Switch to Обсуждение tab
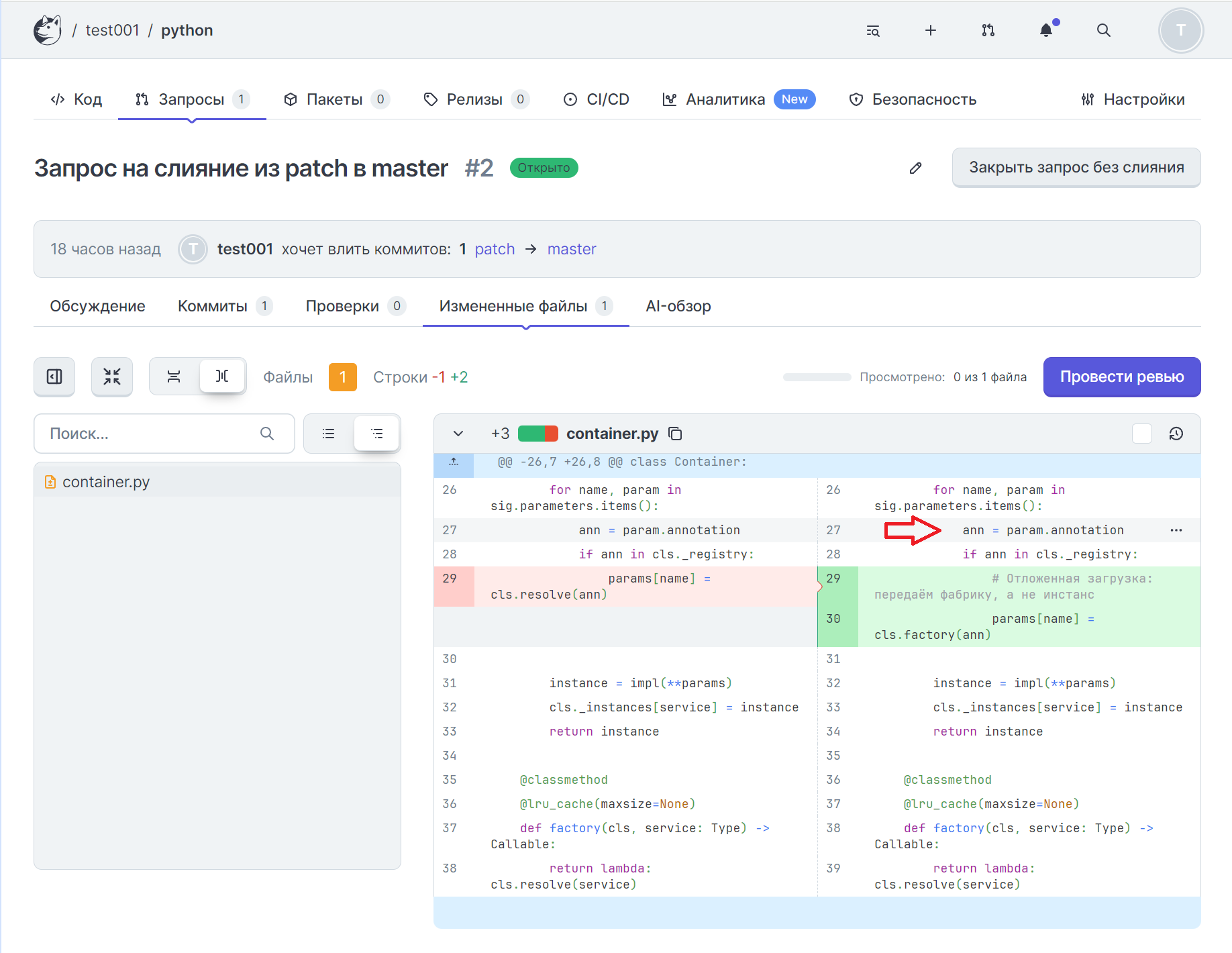1232x953 pixels. point(97,306)
